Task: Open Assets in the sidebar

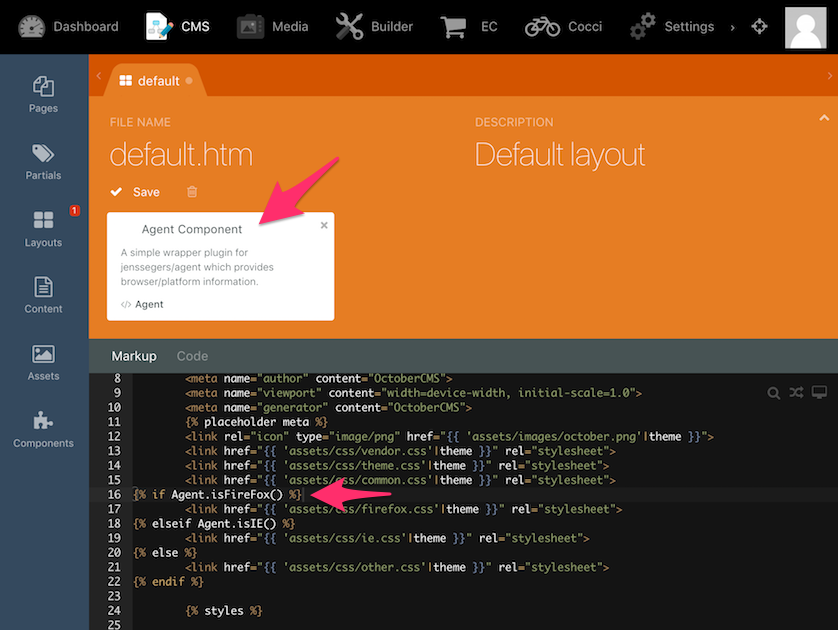Action: click(43, 362)
